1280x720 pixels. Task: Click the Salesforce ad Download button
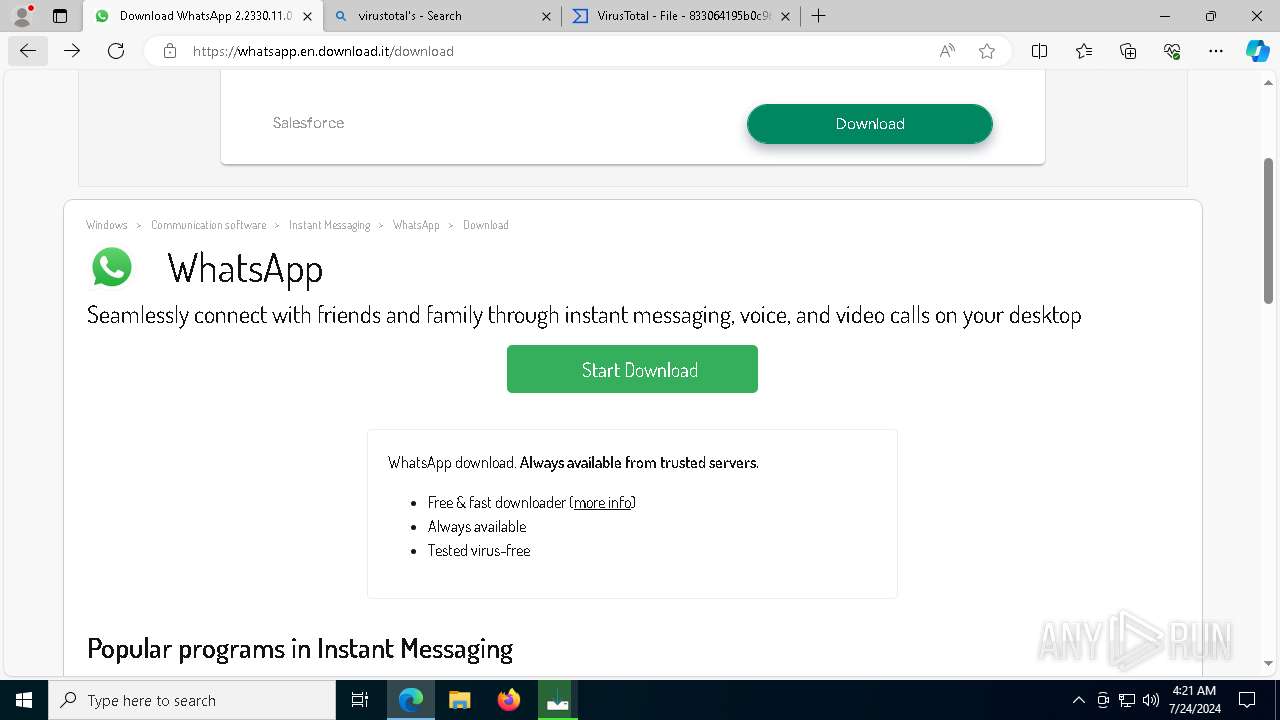870,124
